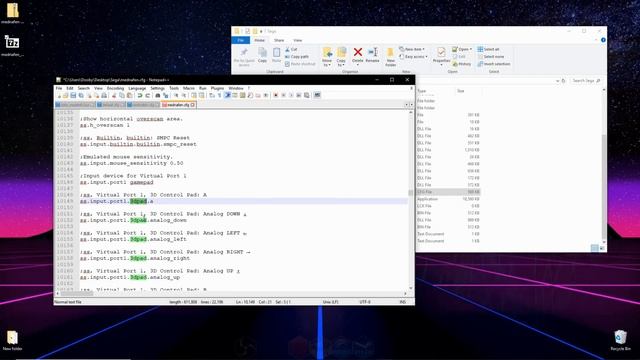This screenshot has height=360, width=640.
Task: Expand the Explorer address bar history dropdown
Action: click(558, 81)
